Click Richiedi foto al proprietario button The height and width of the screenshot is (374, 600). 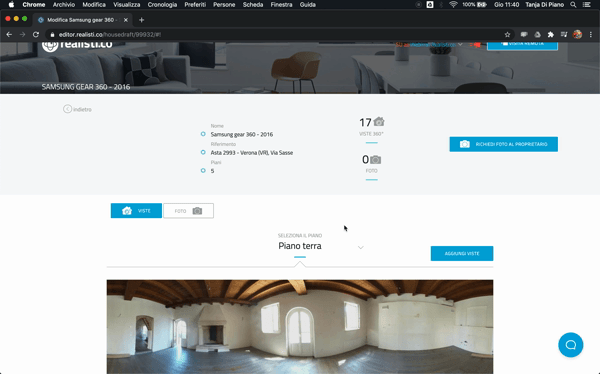coord(504,144)
